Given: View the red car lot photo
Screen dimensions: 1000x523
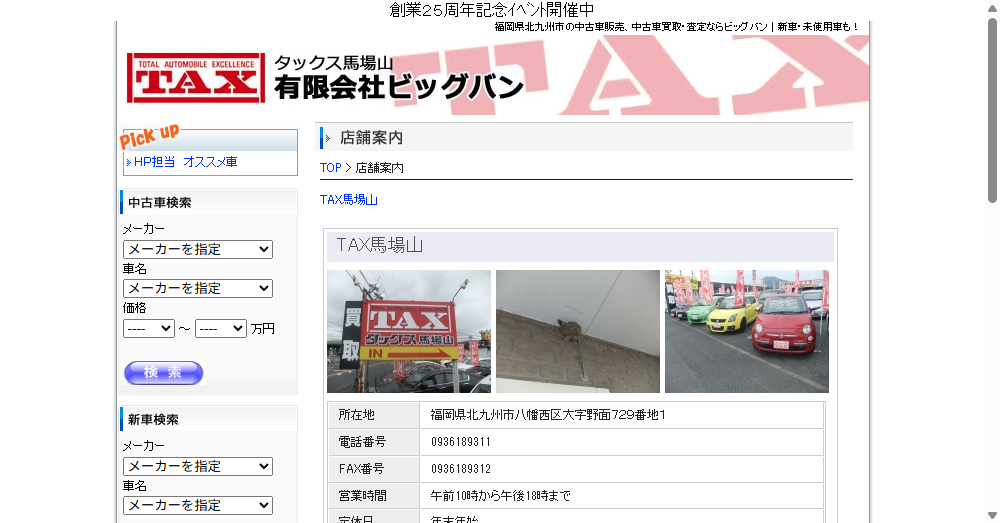Looking at the screenshot, I should point(746,331).
